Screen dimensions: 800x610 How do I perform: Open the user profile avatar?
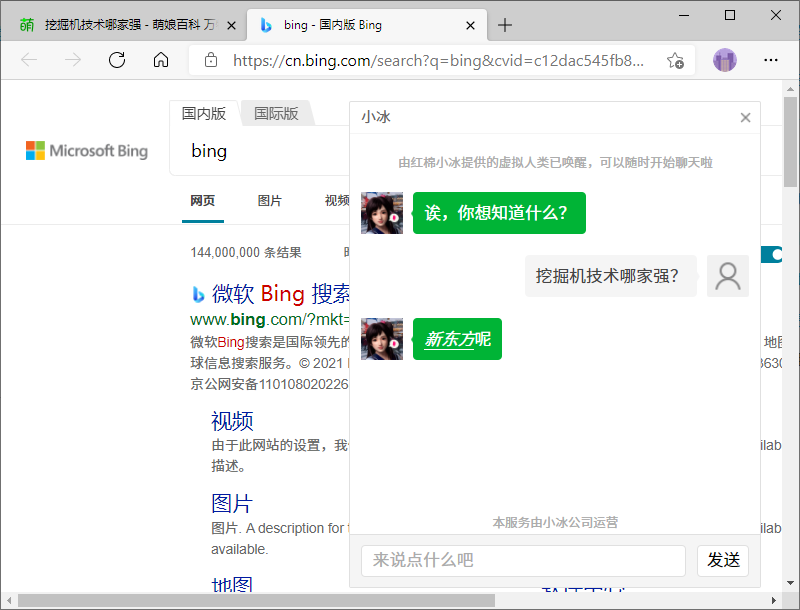point(725,60)
